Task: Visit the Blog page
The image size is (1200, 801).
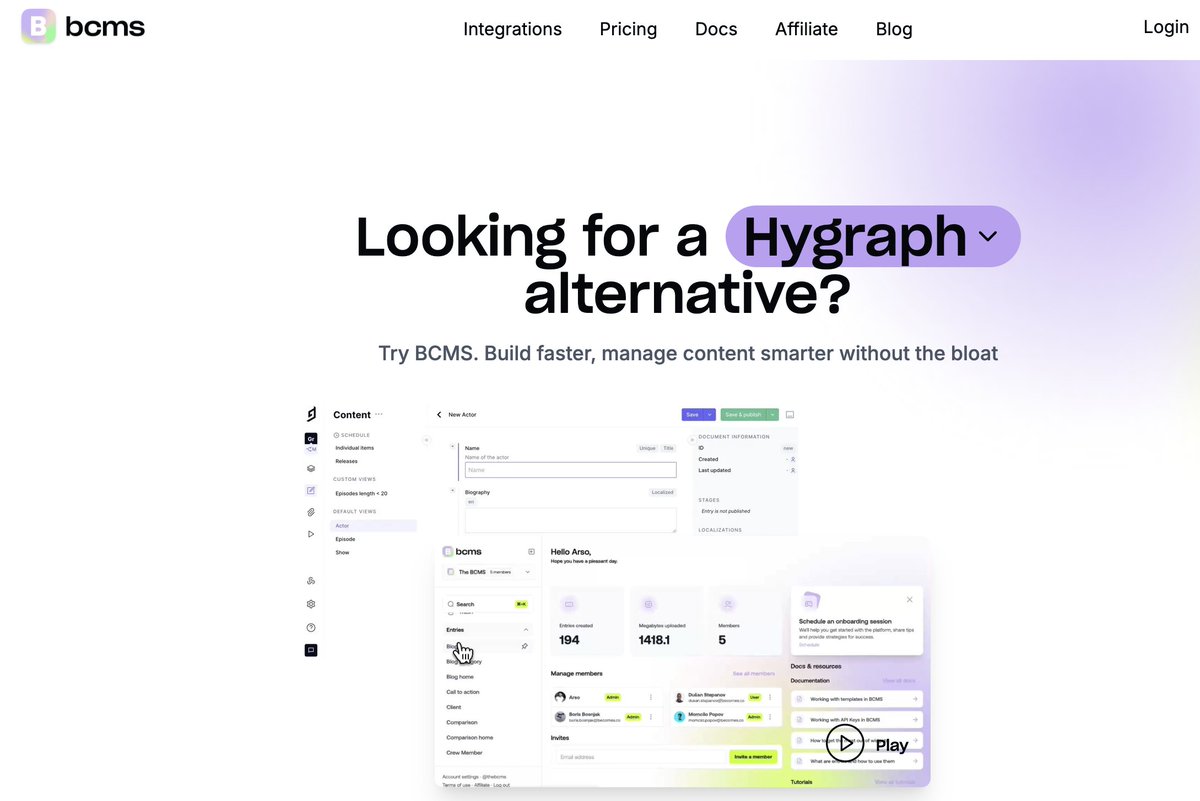Action: click(894, 29)
